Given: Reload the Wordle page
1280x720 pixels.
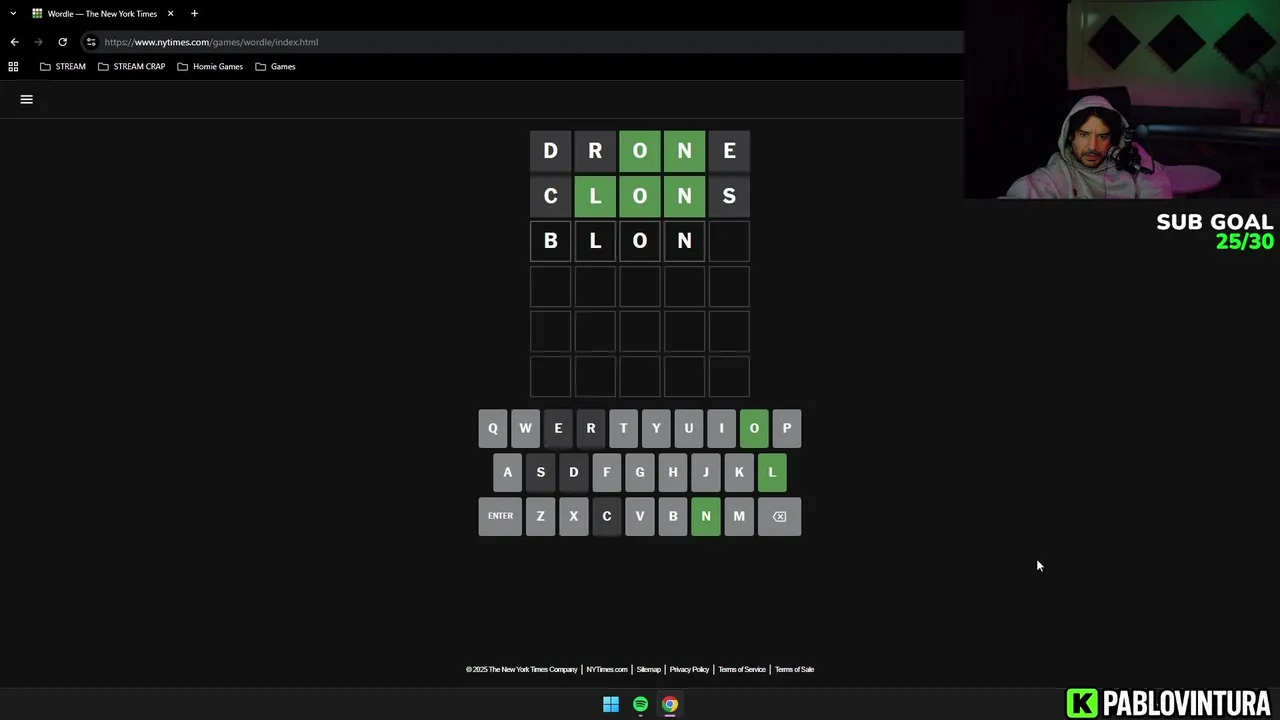Looking at the screenshot, I should 62,42.
